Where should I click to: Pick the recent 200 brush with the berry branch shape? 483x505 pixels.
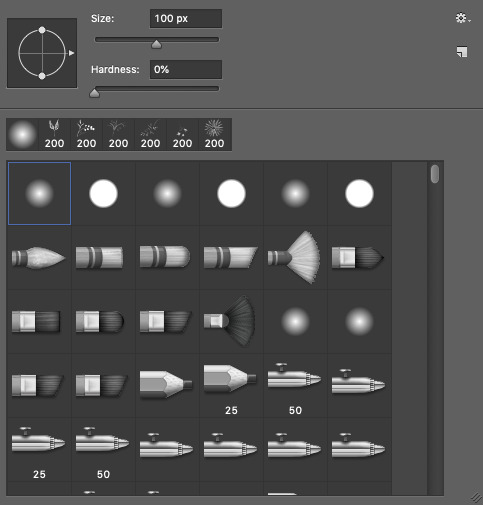click(86, 134)
